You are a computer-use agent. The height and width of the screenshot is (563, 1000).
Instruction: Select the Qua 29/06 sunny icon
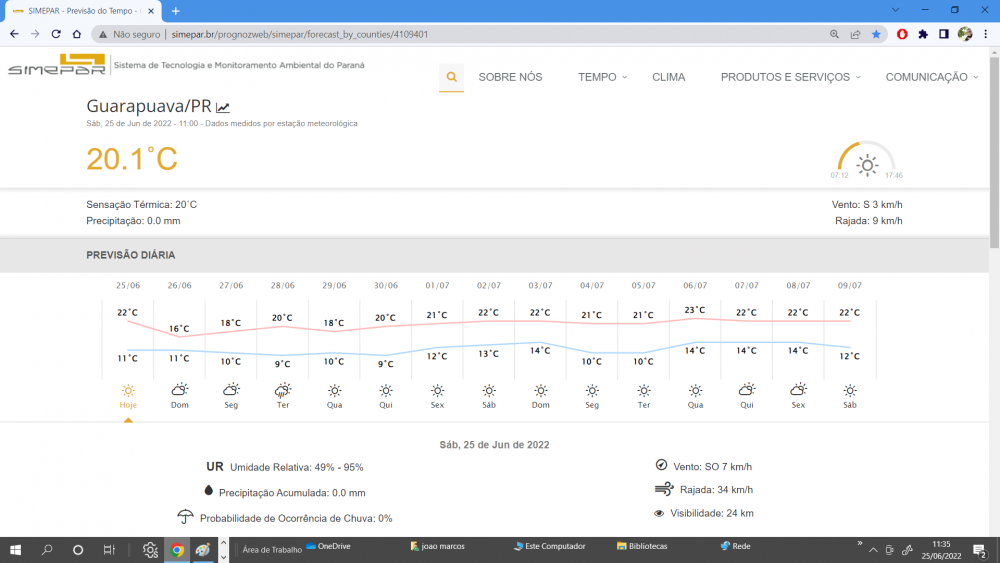pyautogui.click(x=334, y=390)
